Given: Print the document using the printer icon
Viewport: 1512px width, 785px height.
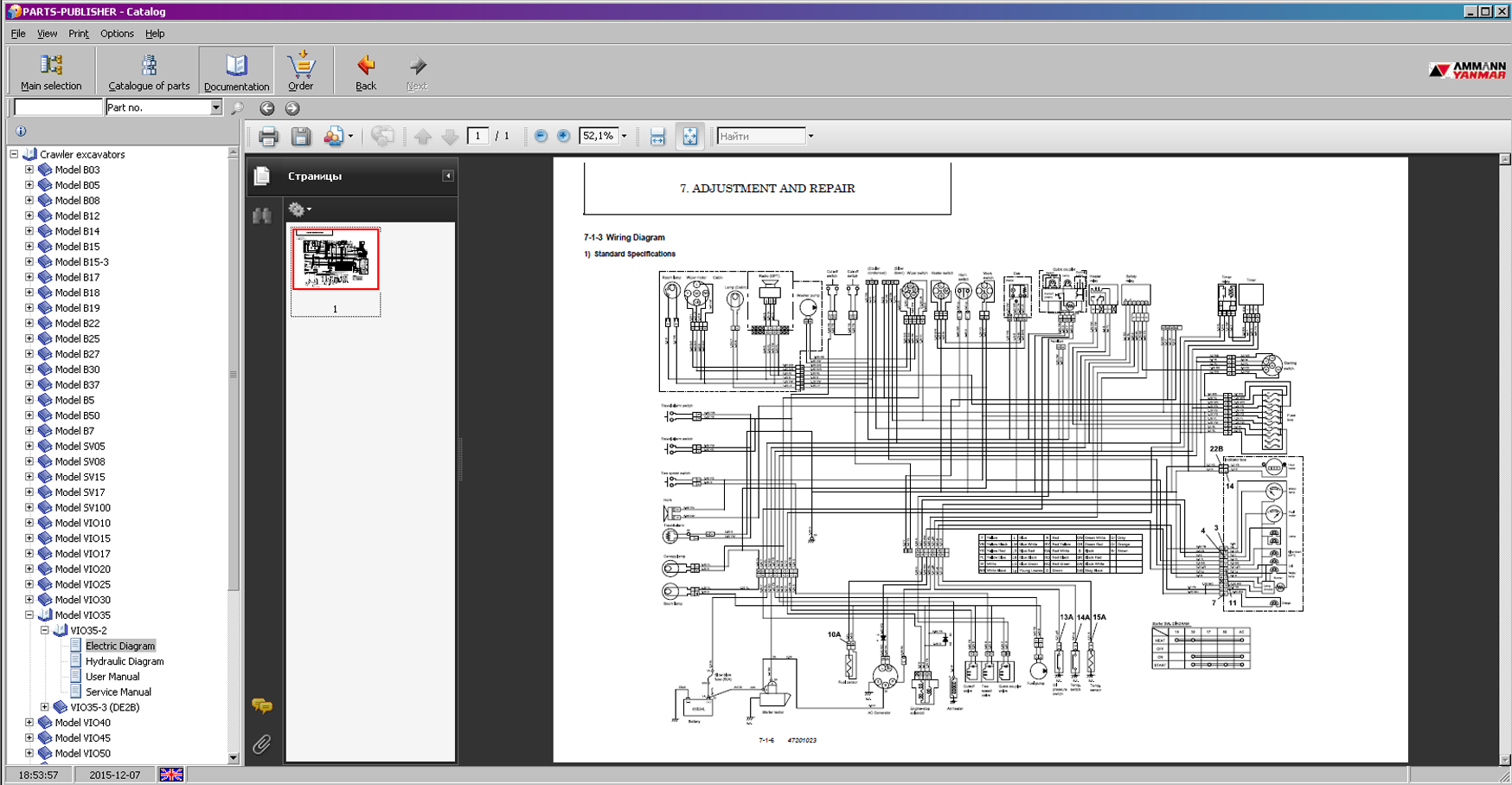Looking at the screenshot, I should 268,137.
